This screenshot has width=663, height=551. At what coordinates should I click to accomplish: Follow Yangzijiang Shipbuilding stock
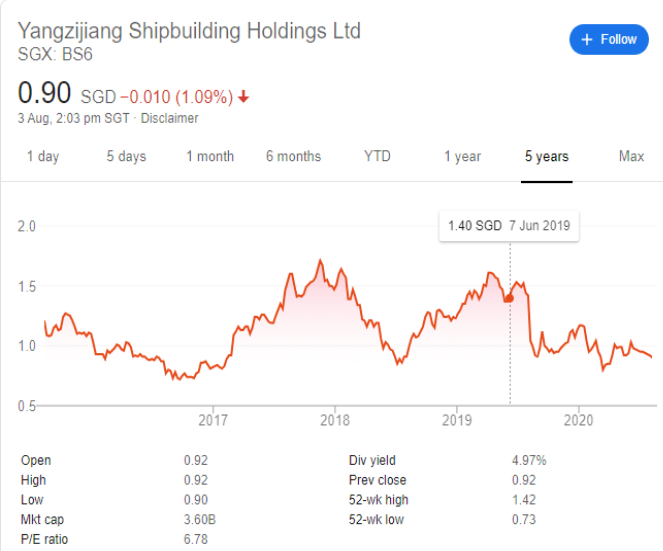point(609,40)
